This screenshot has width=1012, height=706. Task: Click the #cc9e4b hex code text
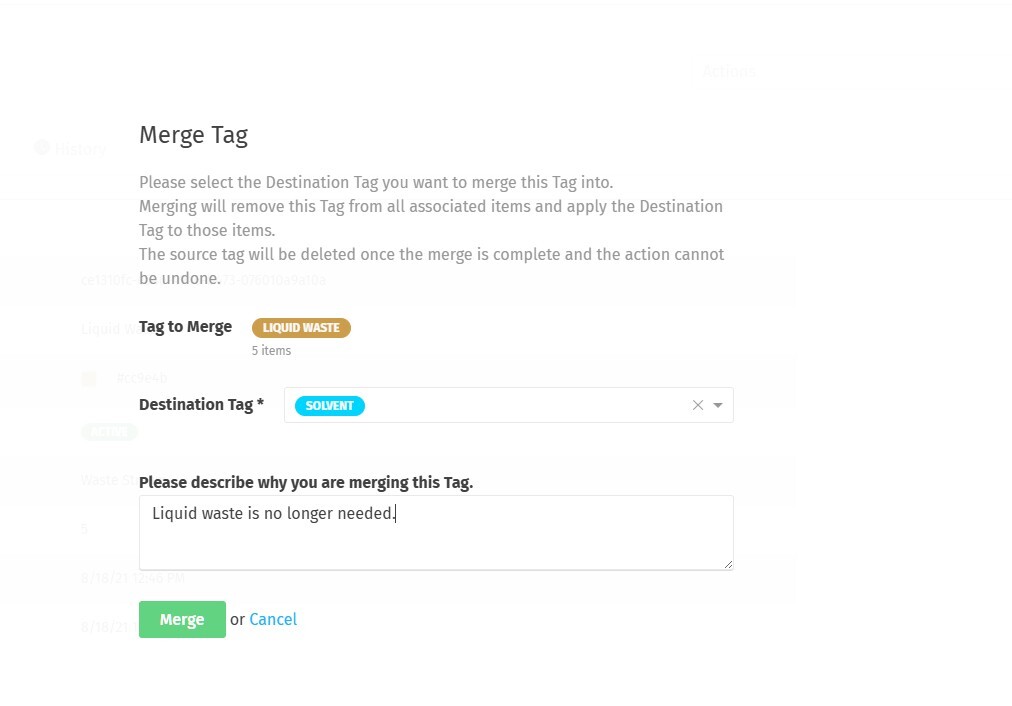[141, 378]
